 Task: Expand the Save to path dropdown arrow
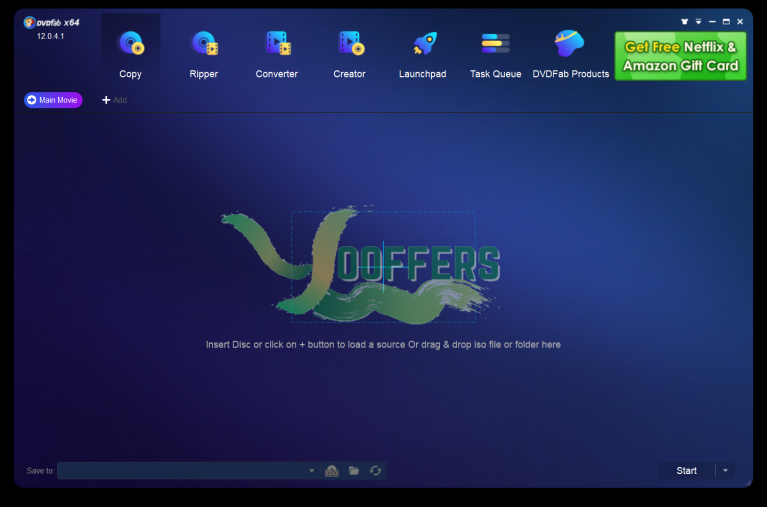tap(312, 470)
